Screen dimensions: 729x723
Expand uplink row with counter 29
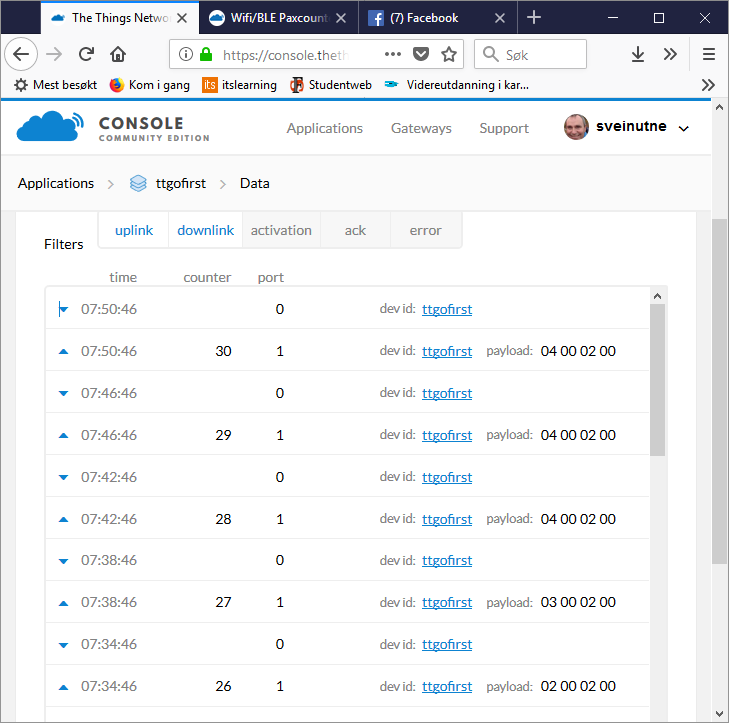pyautogui.click(x=347, y=435)
